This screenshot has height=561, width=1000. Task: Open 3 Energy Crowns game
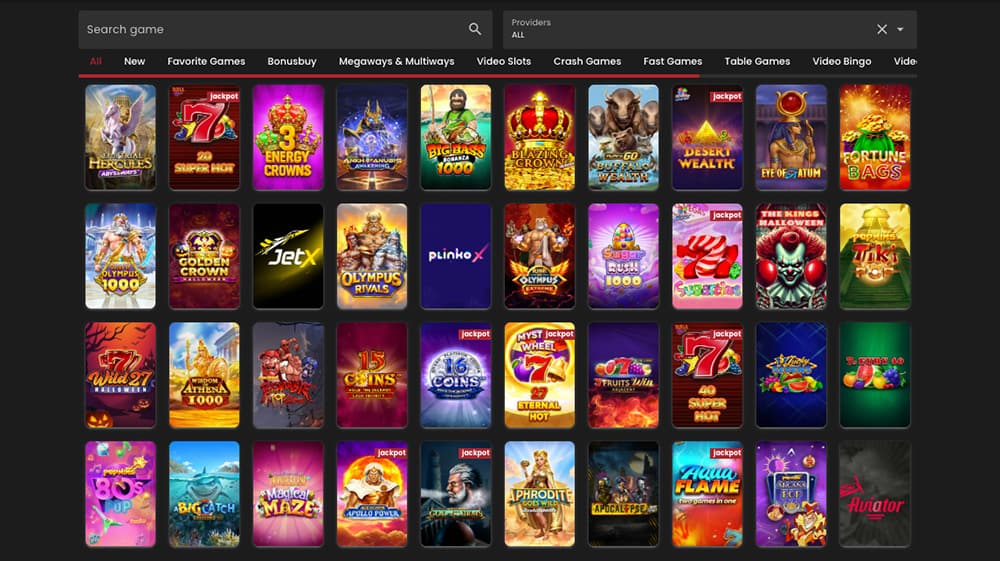pos(288,138)
